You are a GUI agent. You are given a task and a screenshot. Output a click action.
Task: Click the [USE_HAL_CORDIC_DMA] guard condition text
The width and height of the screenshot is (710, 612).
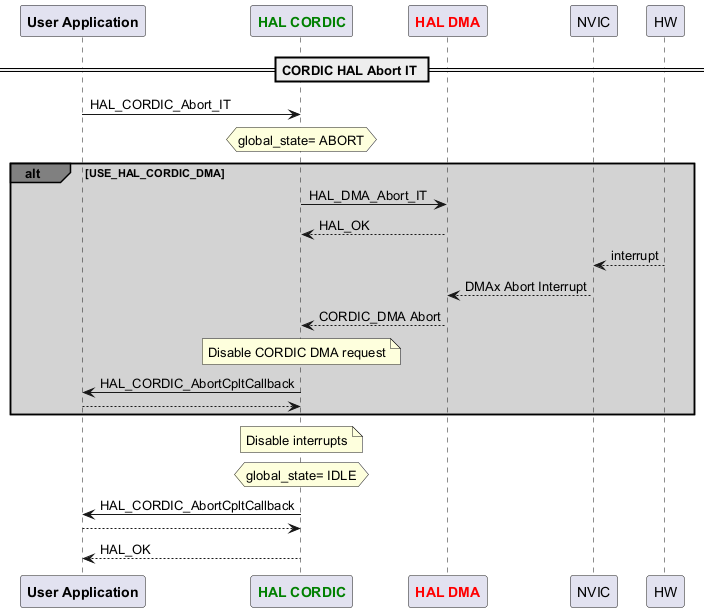(155, 173)
